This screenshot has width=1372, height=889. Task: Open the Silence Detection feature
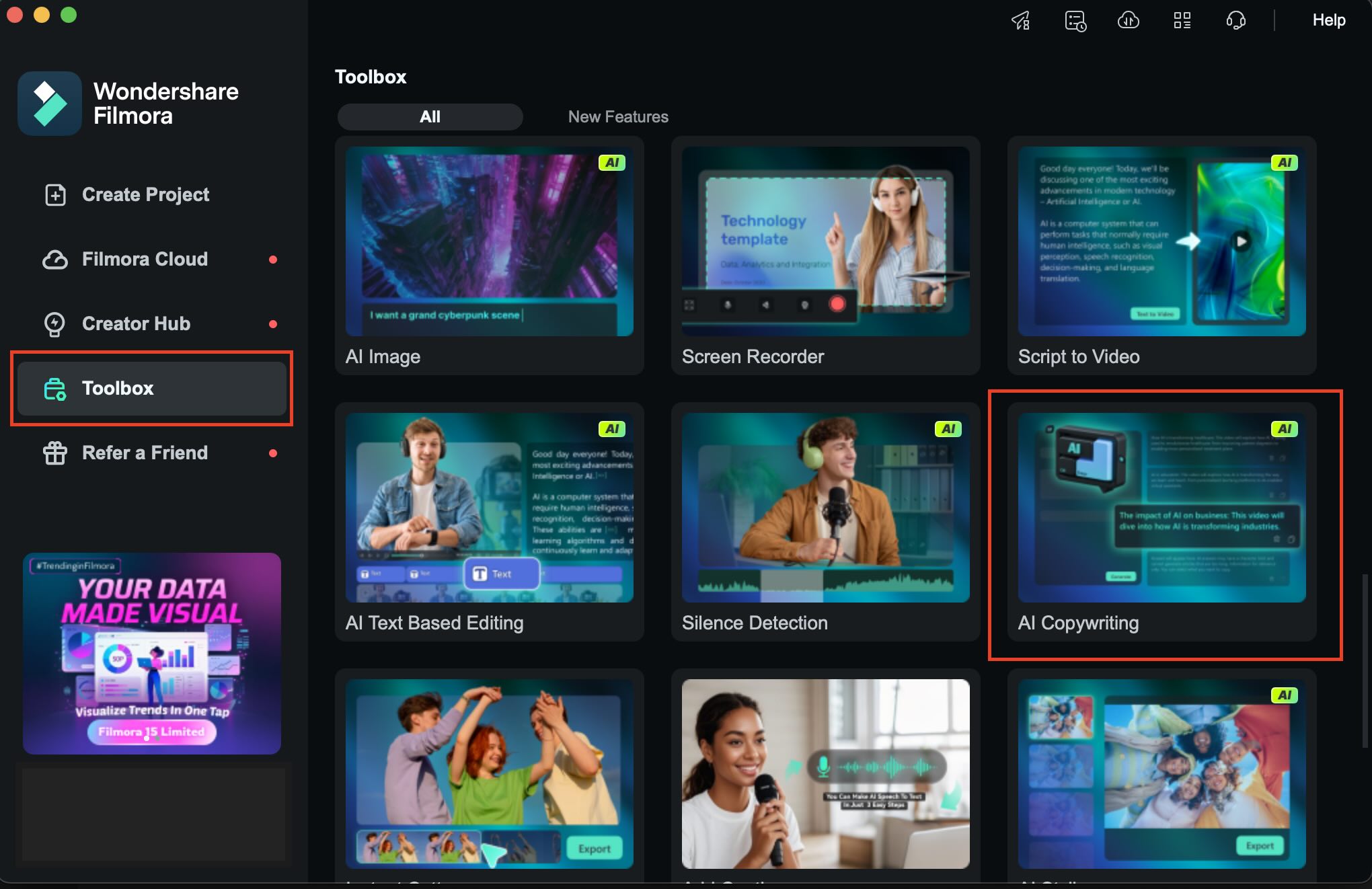tap(824, 509)
